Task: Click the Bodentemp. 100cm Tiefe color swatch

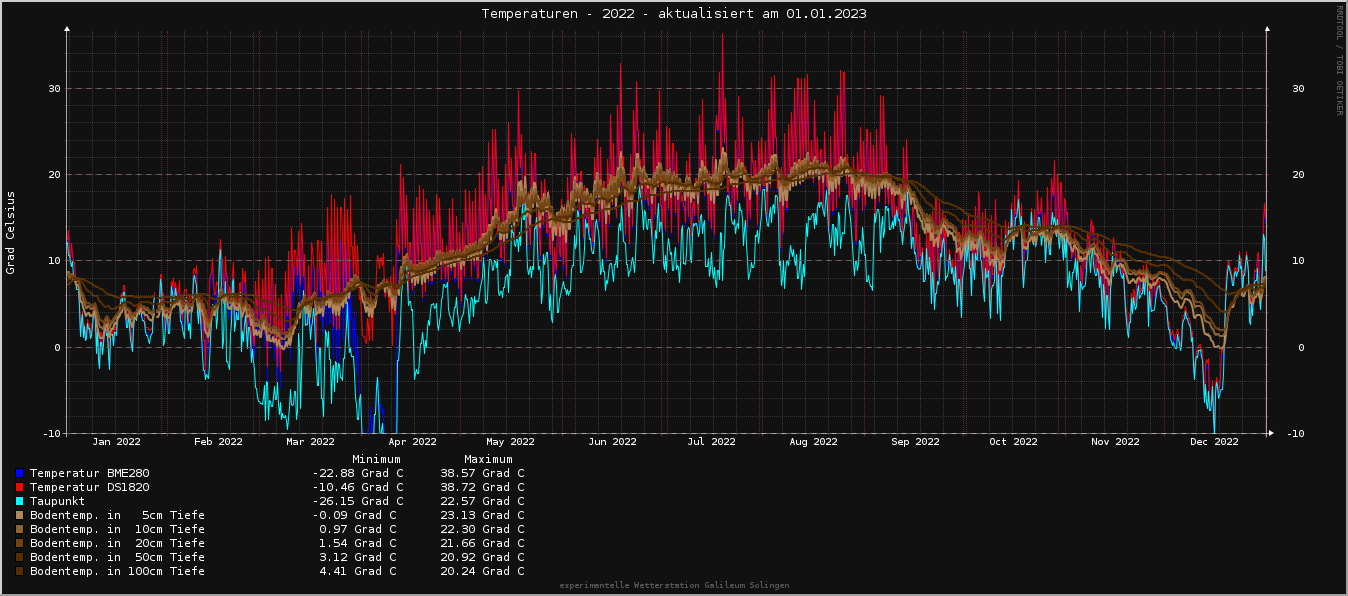Action: (x=19, y=571)
